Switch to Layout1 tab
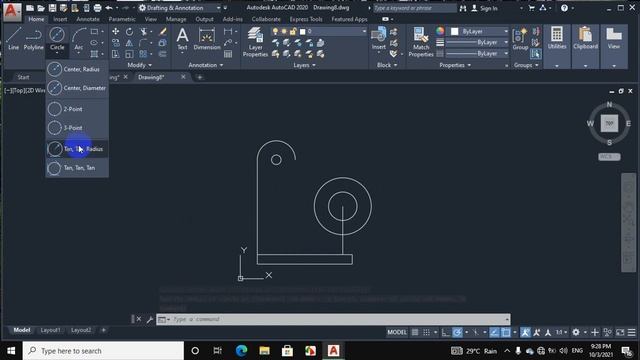The image size is (640, 360). point(50,330)
